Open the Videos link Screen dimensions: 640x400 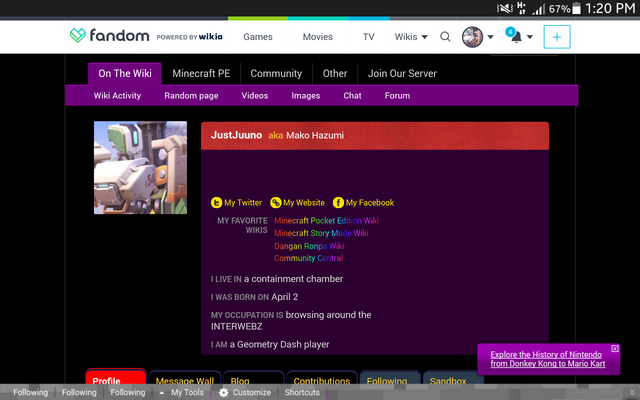click(x=255, y=96)
